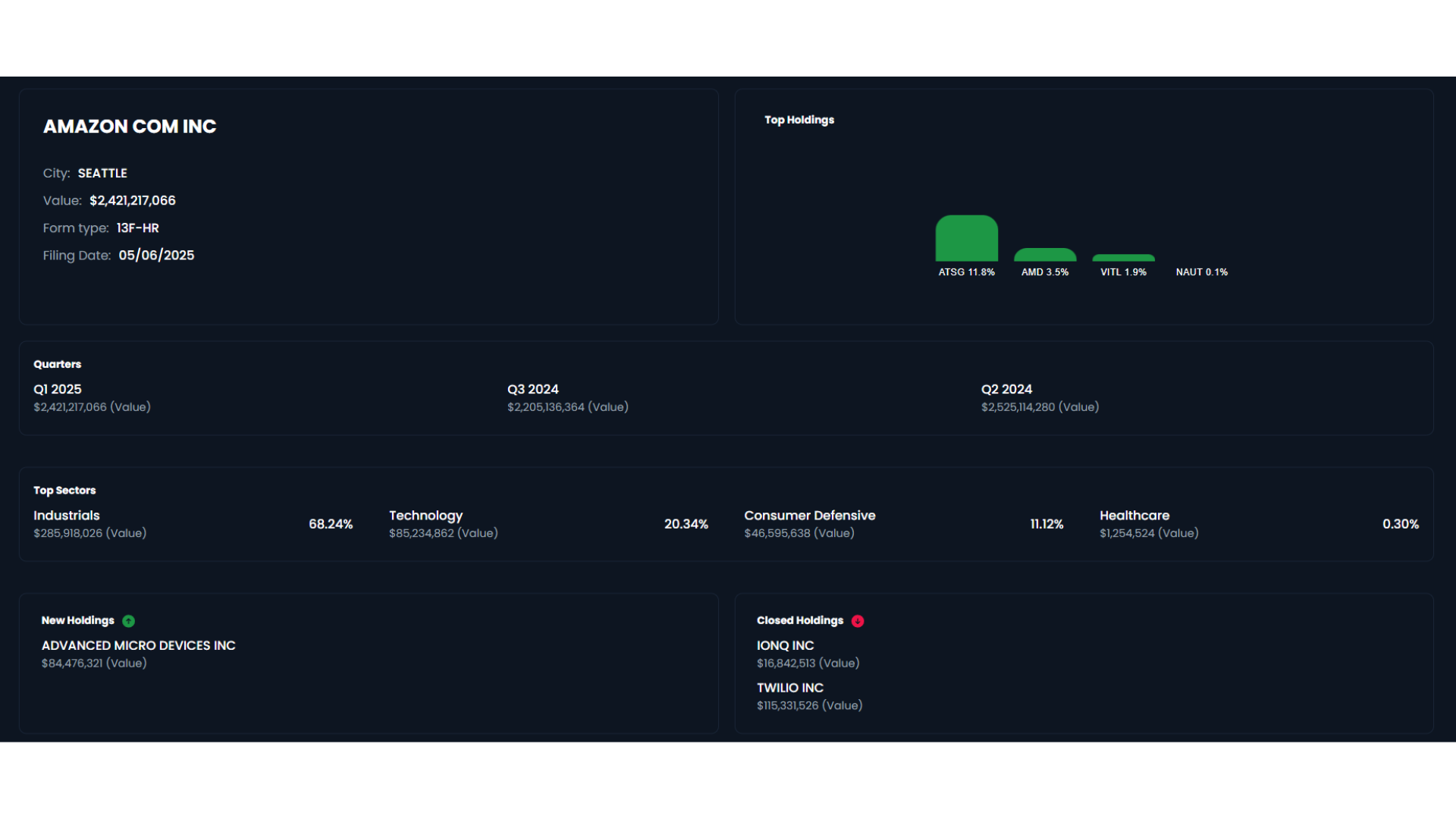
Task: Click the AMD bar in Top Holdings chart
Action: [1045, 255]
